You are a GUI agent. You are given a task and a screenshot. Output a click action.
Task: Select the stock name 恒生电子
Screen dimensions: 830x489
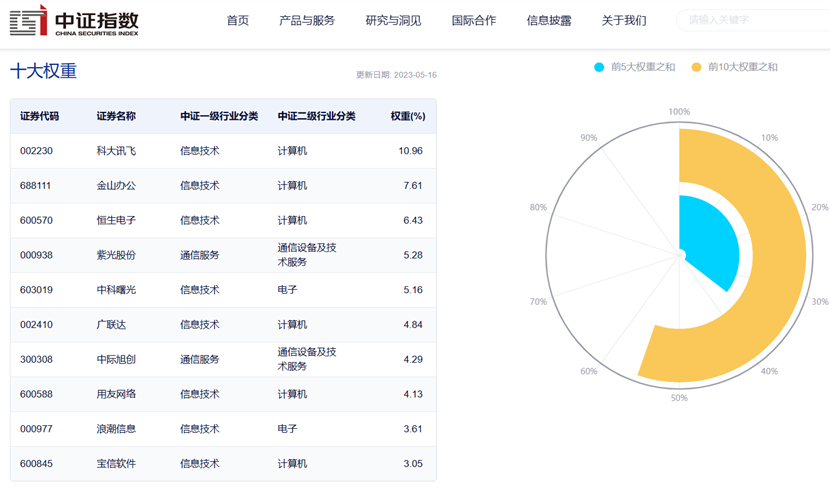116,220
